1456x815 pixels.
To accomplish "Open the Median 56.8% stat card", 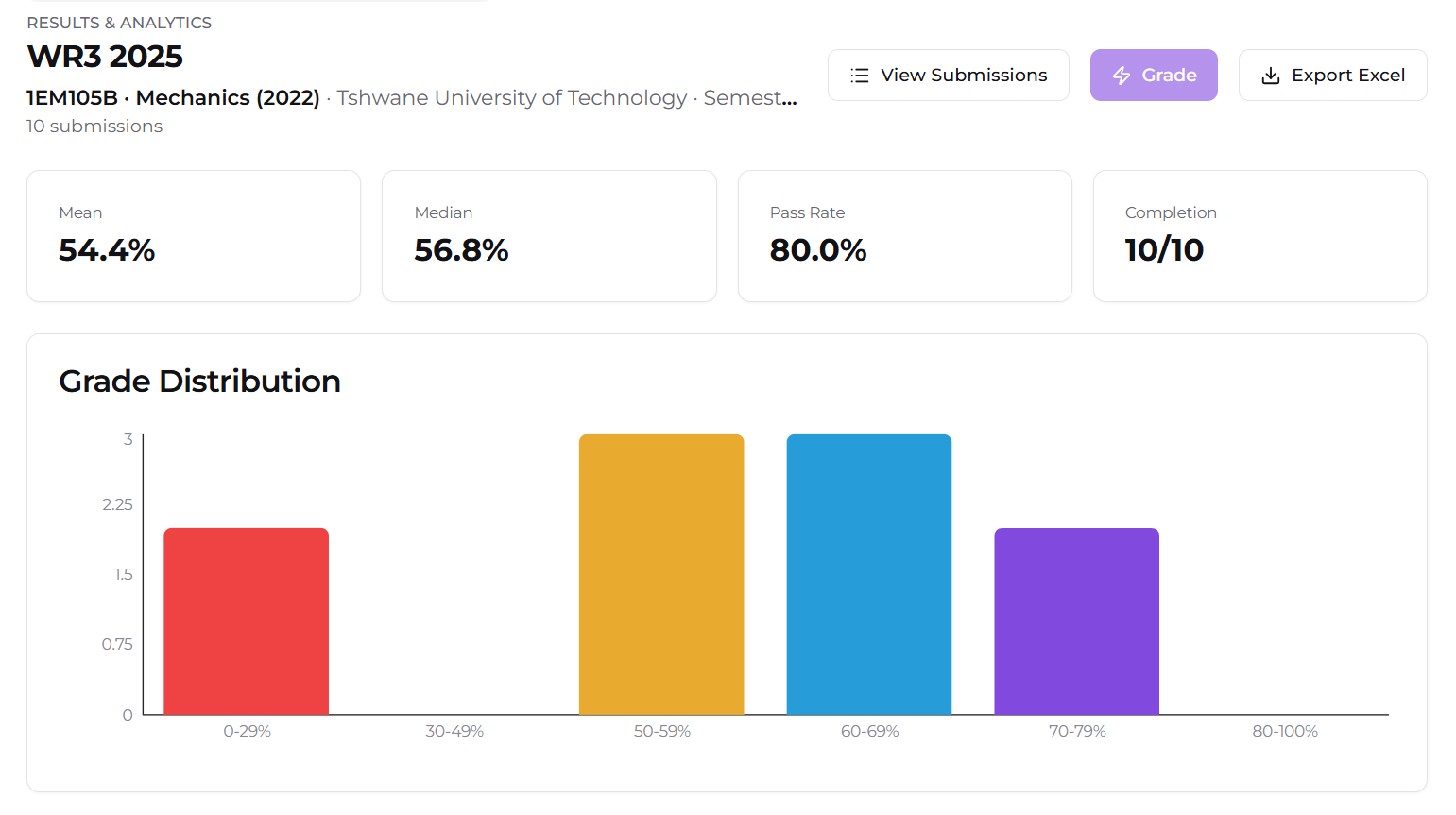I will tap(549, 236).
